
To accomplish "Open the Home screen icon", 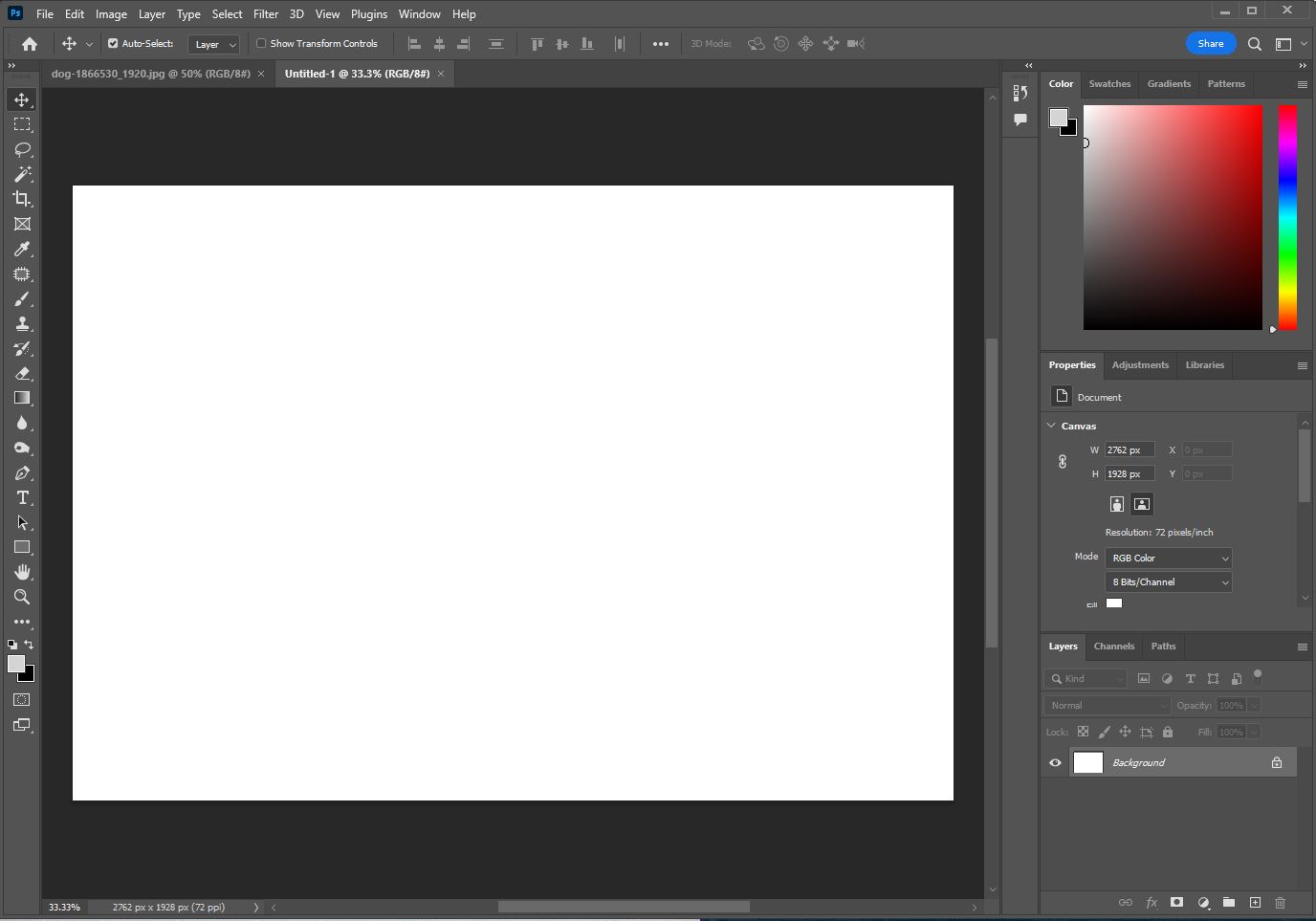I will point(30,44).
